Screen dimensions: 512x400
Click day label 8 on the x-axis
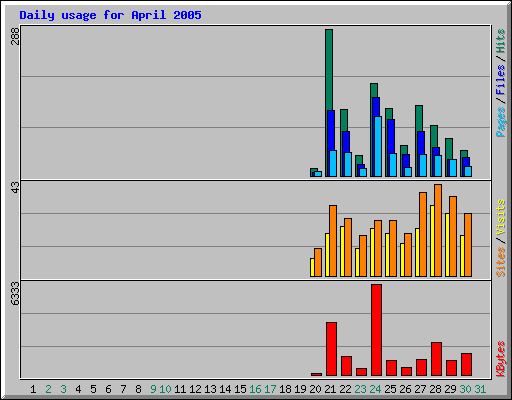coord(138,389)
